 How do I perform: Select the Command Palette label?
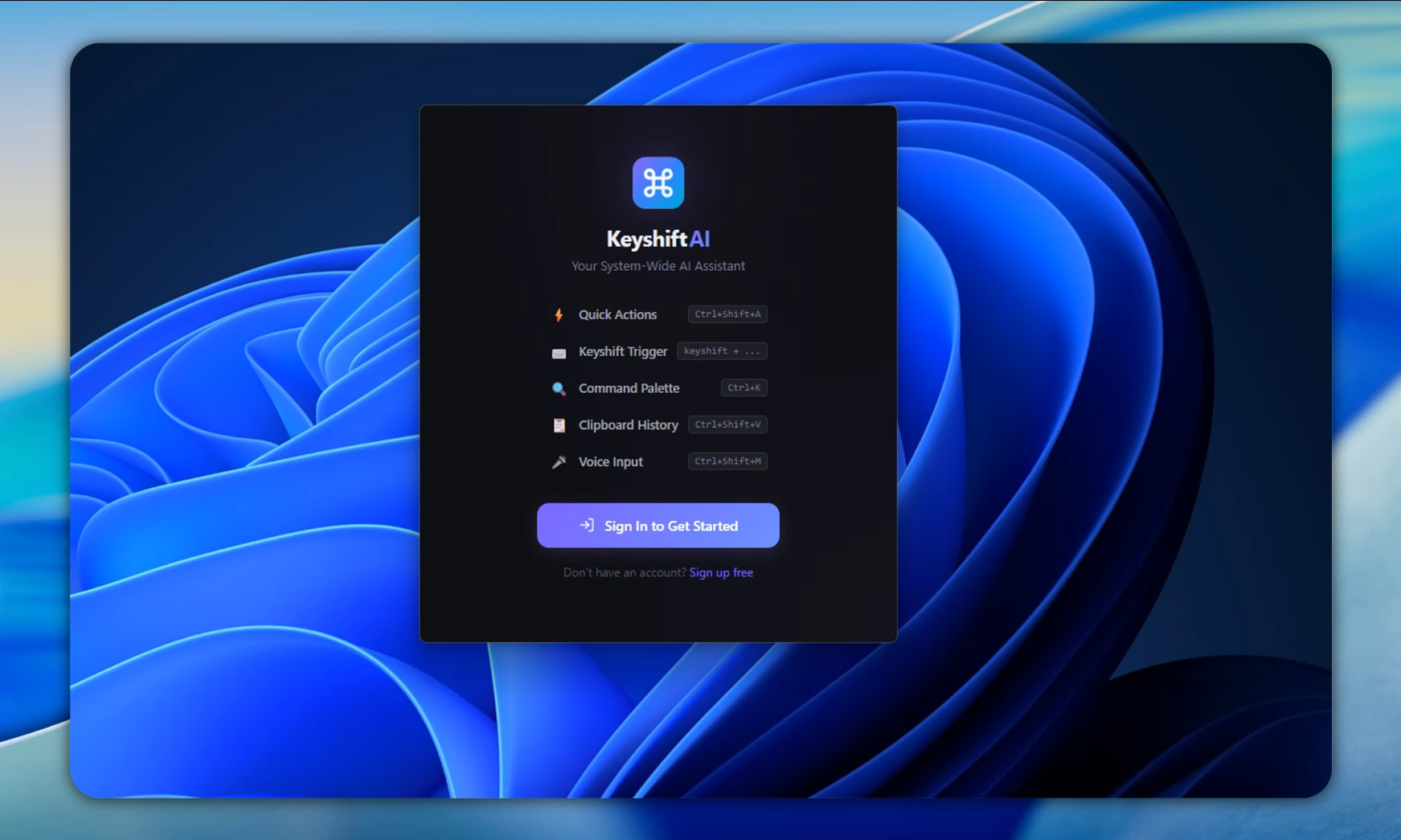click(x=629, y=388)
